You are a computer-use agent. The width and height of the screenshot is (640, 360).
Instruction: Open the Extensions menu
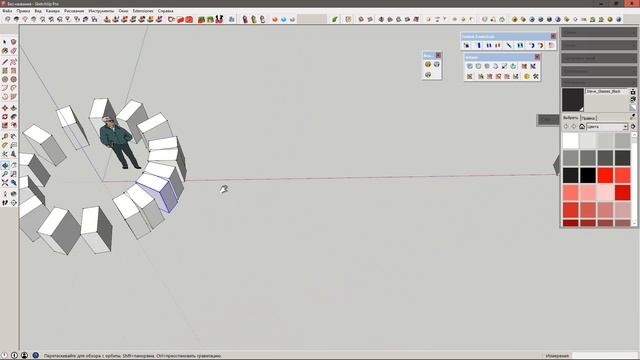pyautogui.click(x=143, y=11)
